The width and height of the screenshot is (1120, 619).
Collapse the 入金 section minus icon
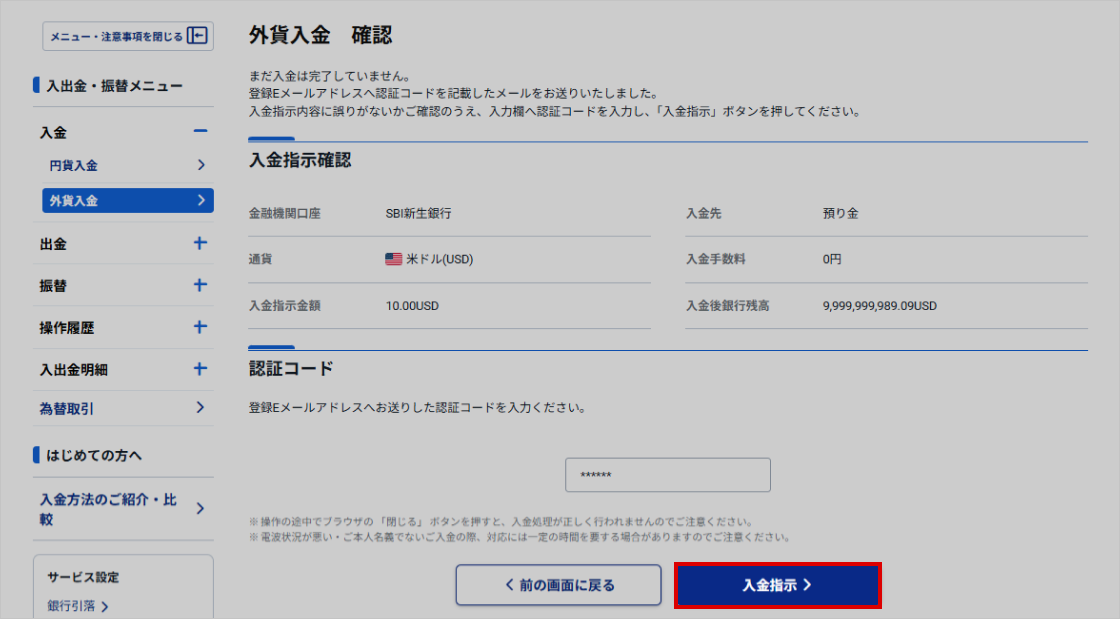click(200, 132)
